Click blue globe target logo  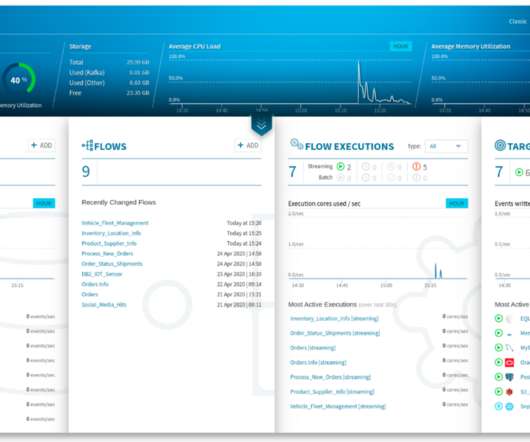pyautogui.click(x=509, y=406)
